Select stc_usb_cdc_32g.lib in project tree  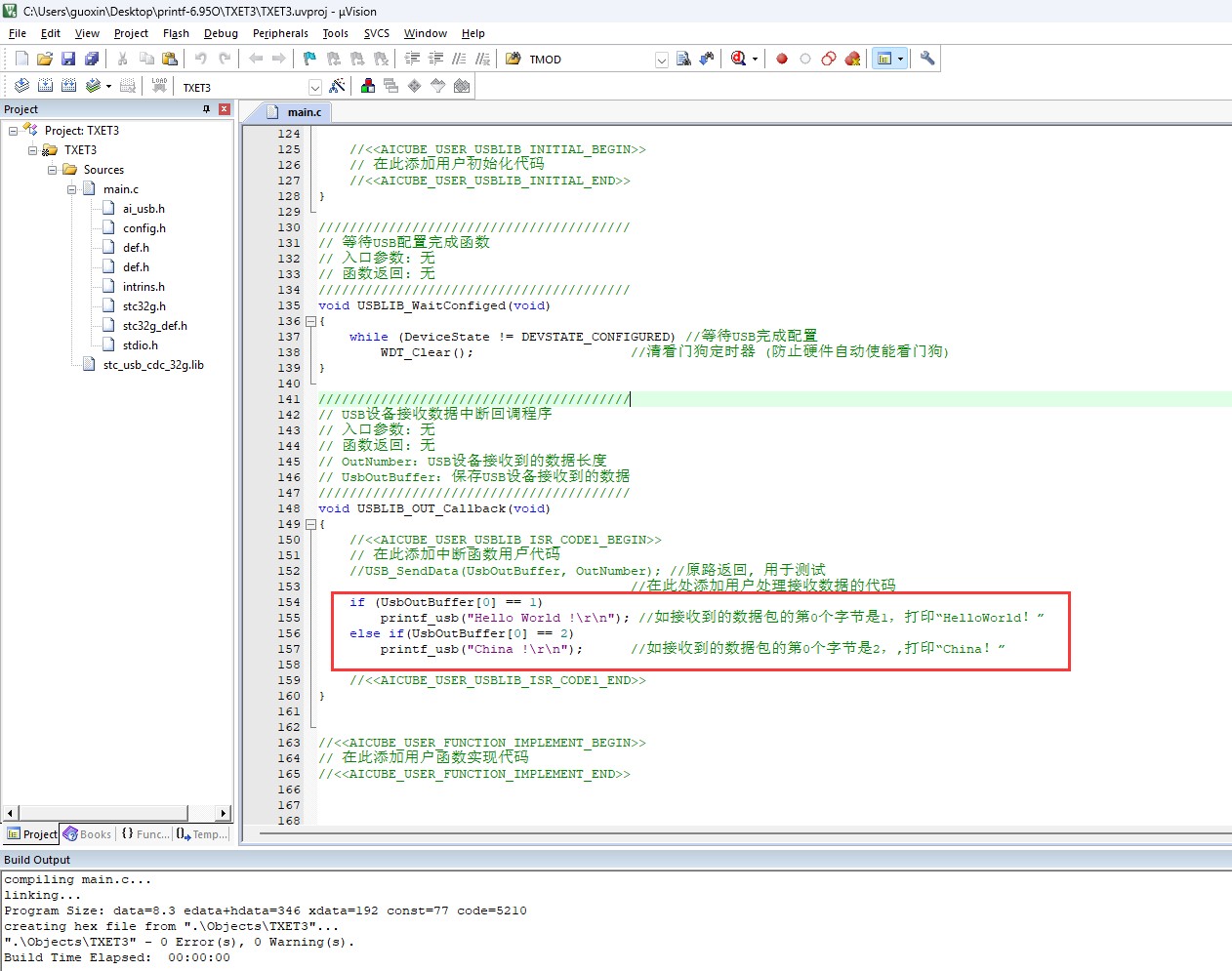coord(153,365)
